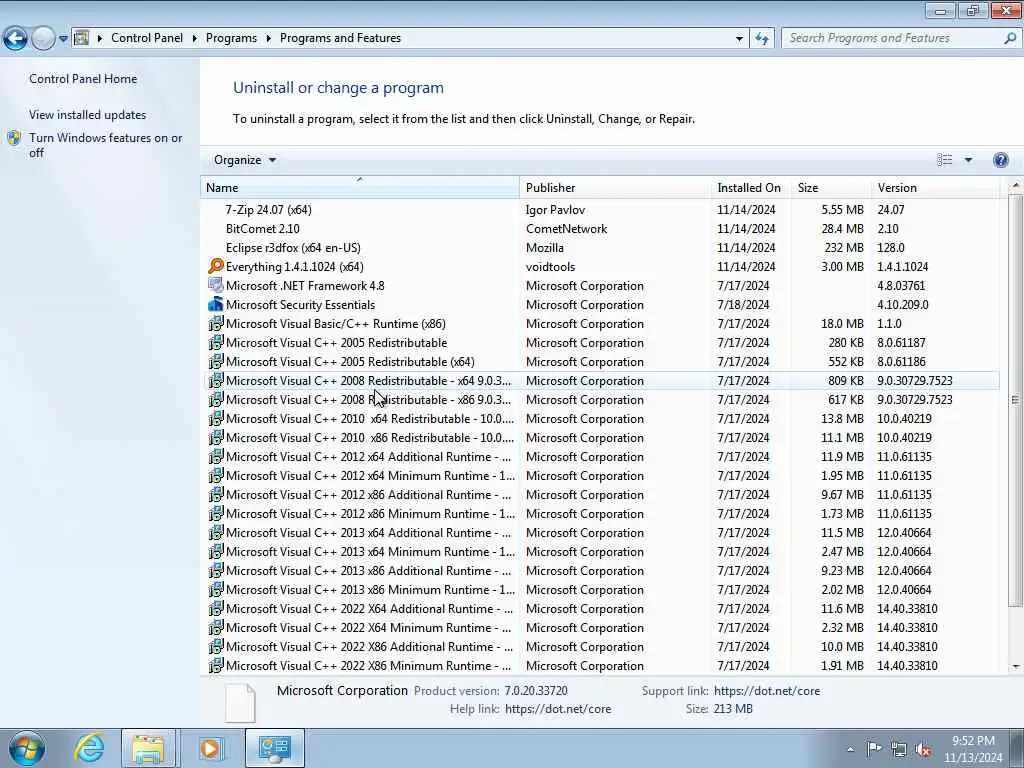Sort by the Publisher column header

click(615, 188)
